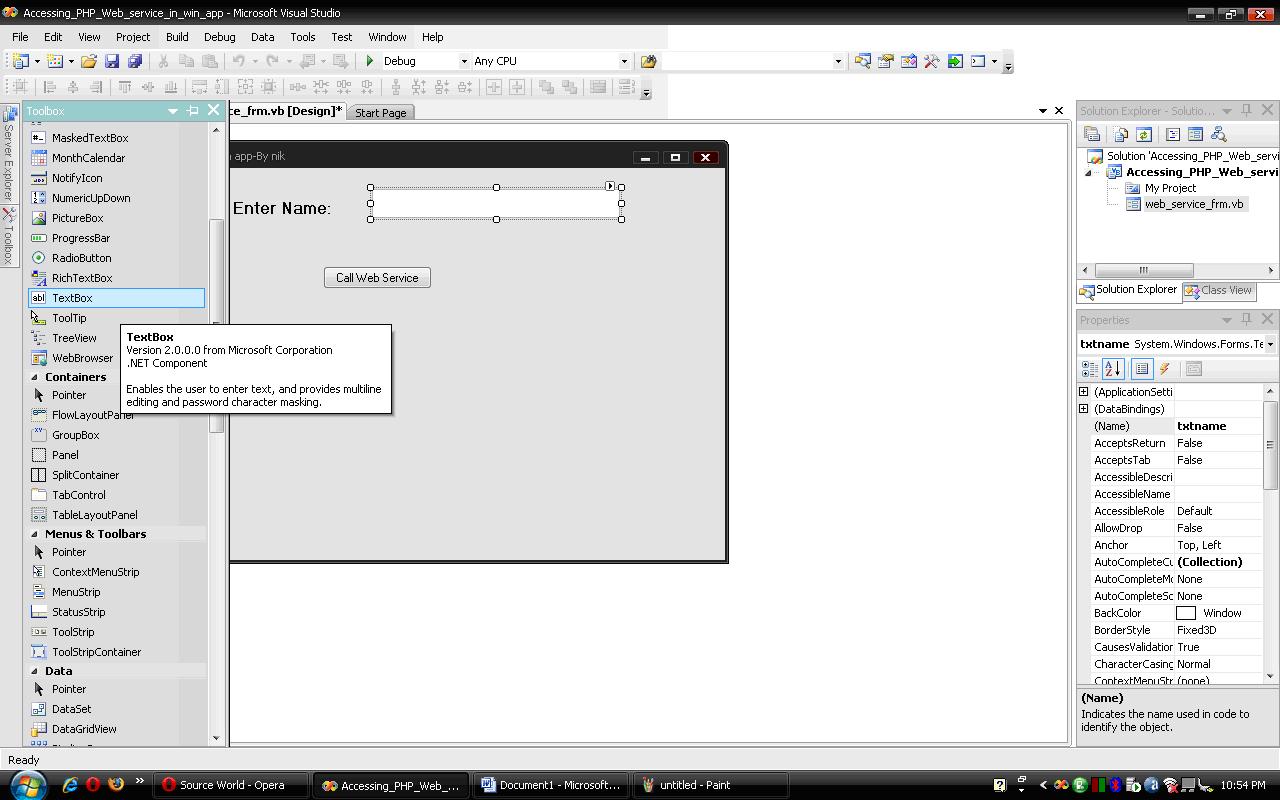
Task: Click View Code icon in Solution Explorer
Action: [1173, 134]
